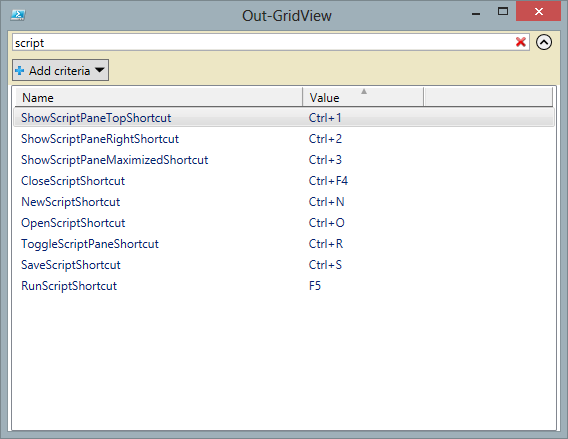The image size is (568, 439).
Task: Select the ShowScriptPaneRightShortcut row
Action: (x=284, y=139)
